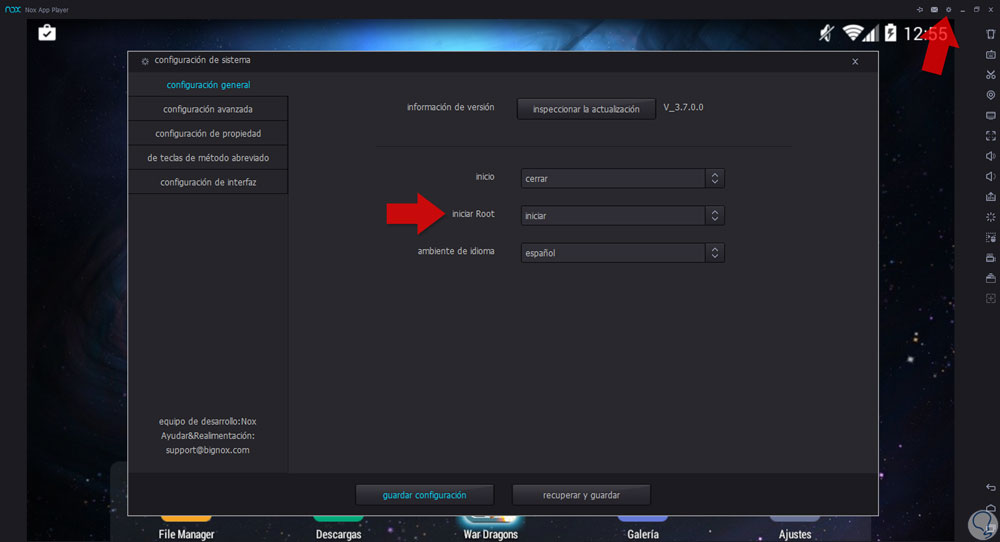Switch to configuración avanzada tab
This screenshot has height=542, width=1000.
pyautogui.click(x=208, y=109)
